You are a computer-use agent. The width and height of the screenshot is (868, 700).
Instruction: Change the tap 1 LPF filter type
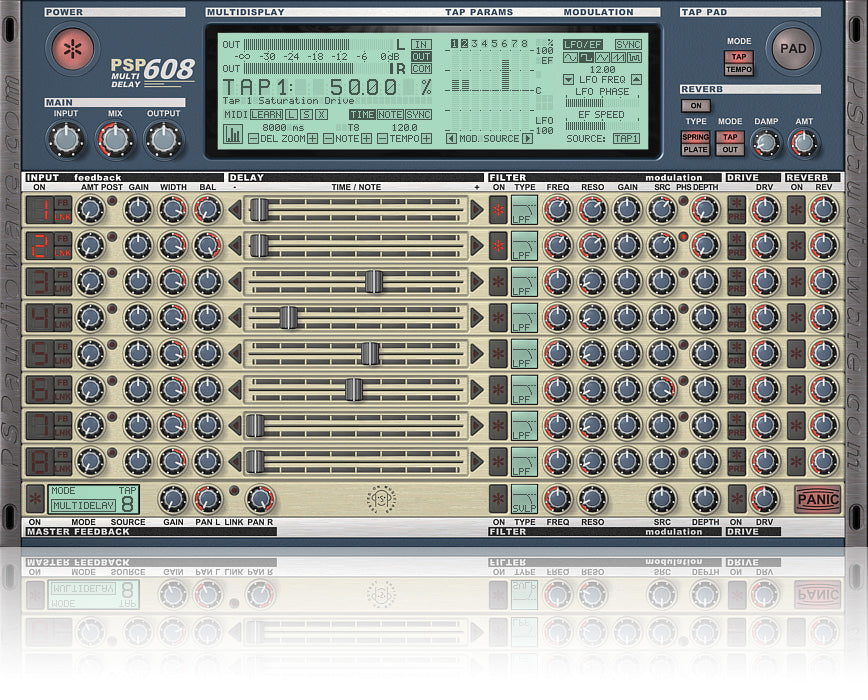coord(524,210)
